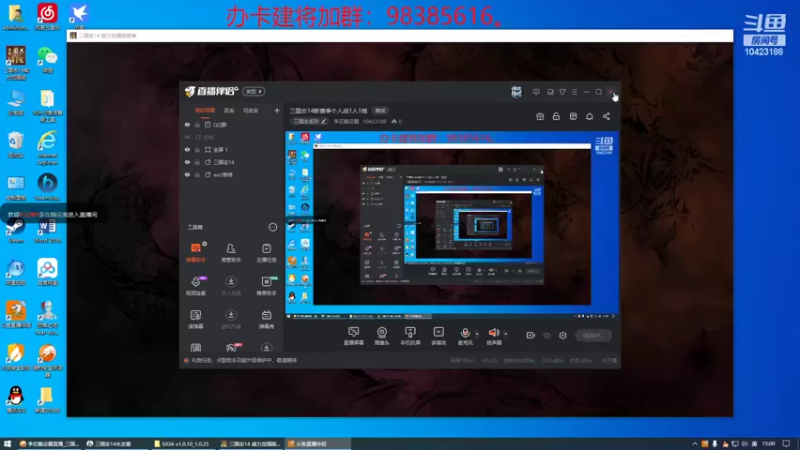The image size is (800, 450).
Task: Open the Steam desktop shortcut
Action: point(16,231)
